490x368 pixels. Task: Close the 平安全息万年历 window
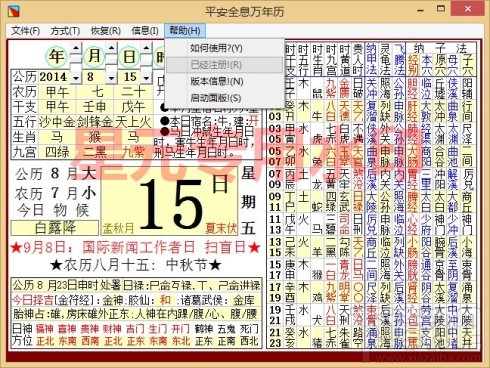pyautogui.click(x=468, y=9)
